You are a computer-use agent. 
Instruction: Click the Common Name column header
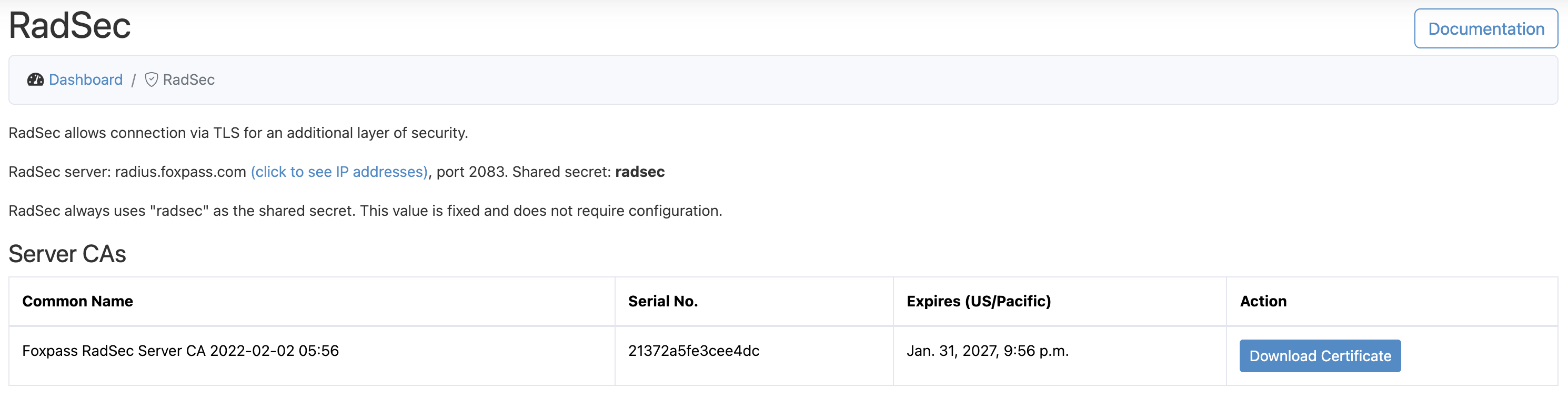pos(78,301)
